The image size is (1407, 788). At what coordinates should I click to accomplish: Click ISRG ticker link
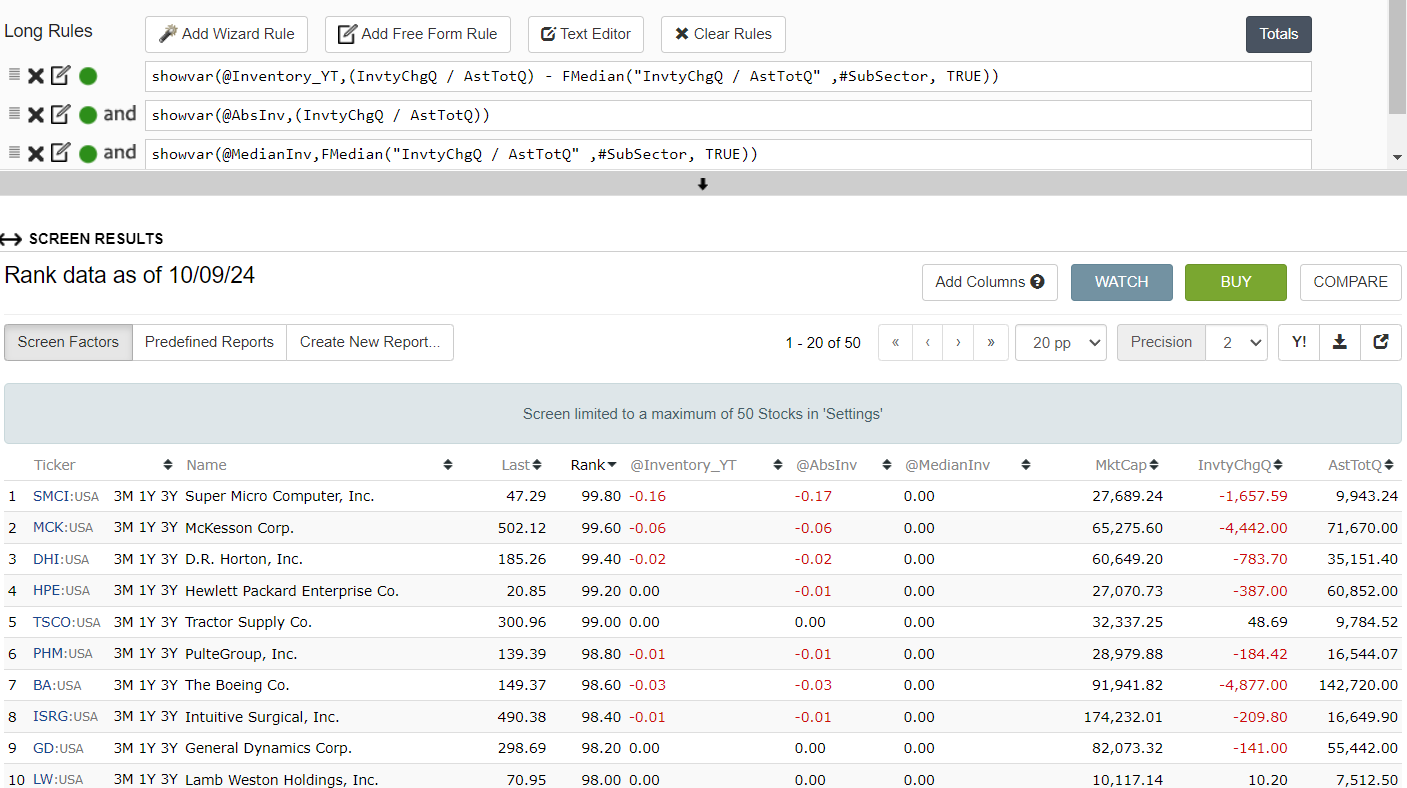(x=66, y=717)
